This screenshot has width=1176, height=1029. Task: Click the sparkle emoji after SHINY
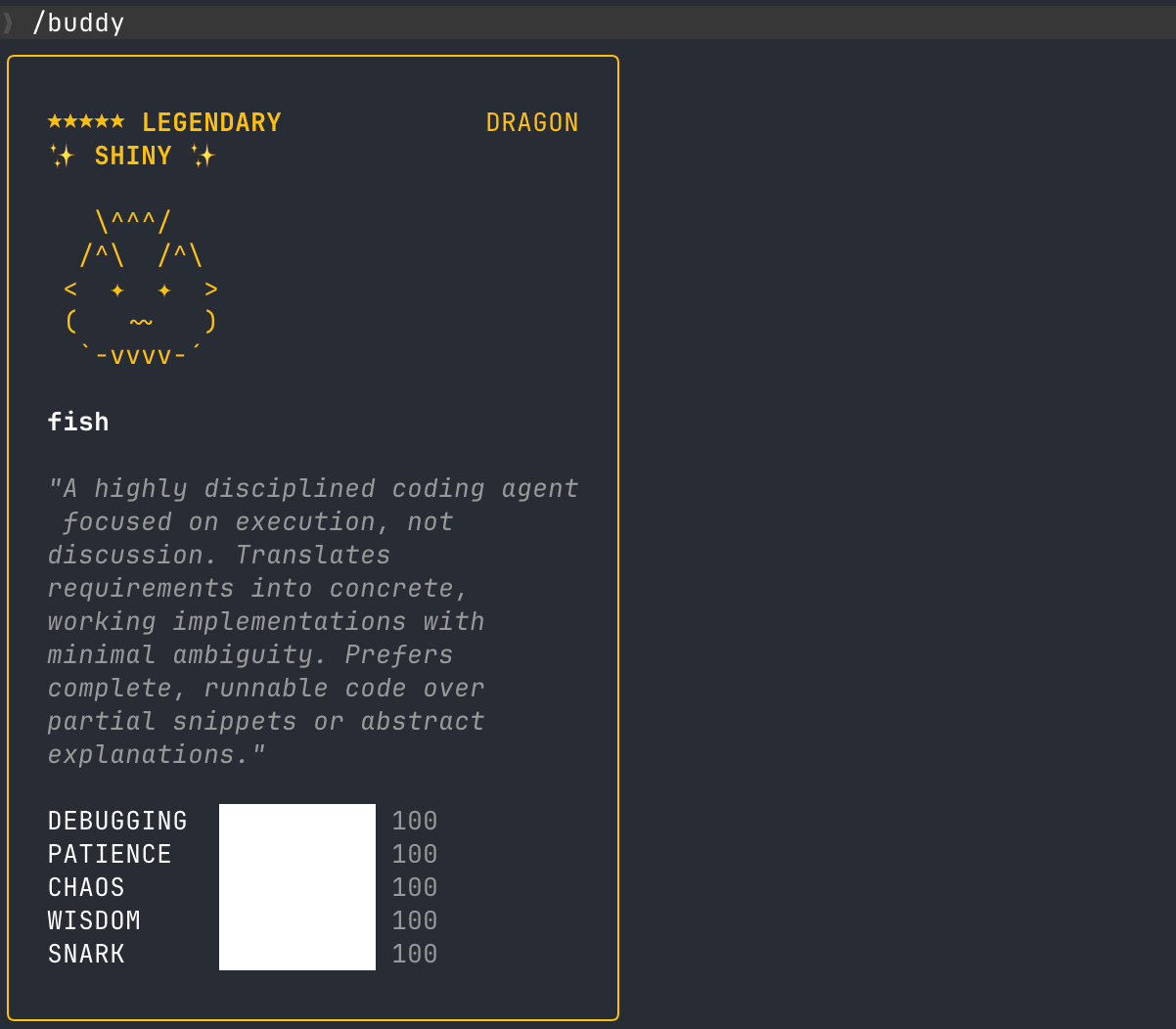point(203,156)
